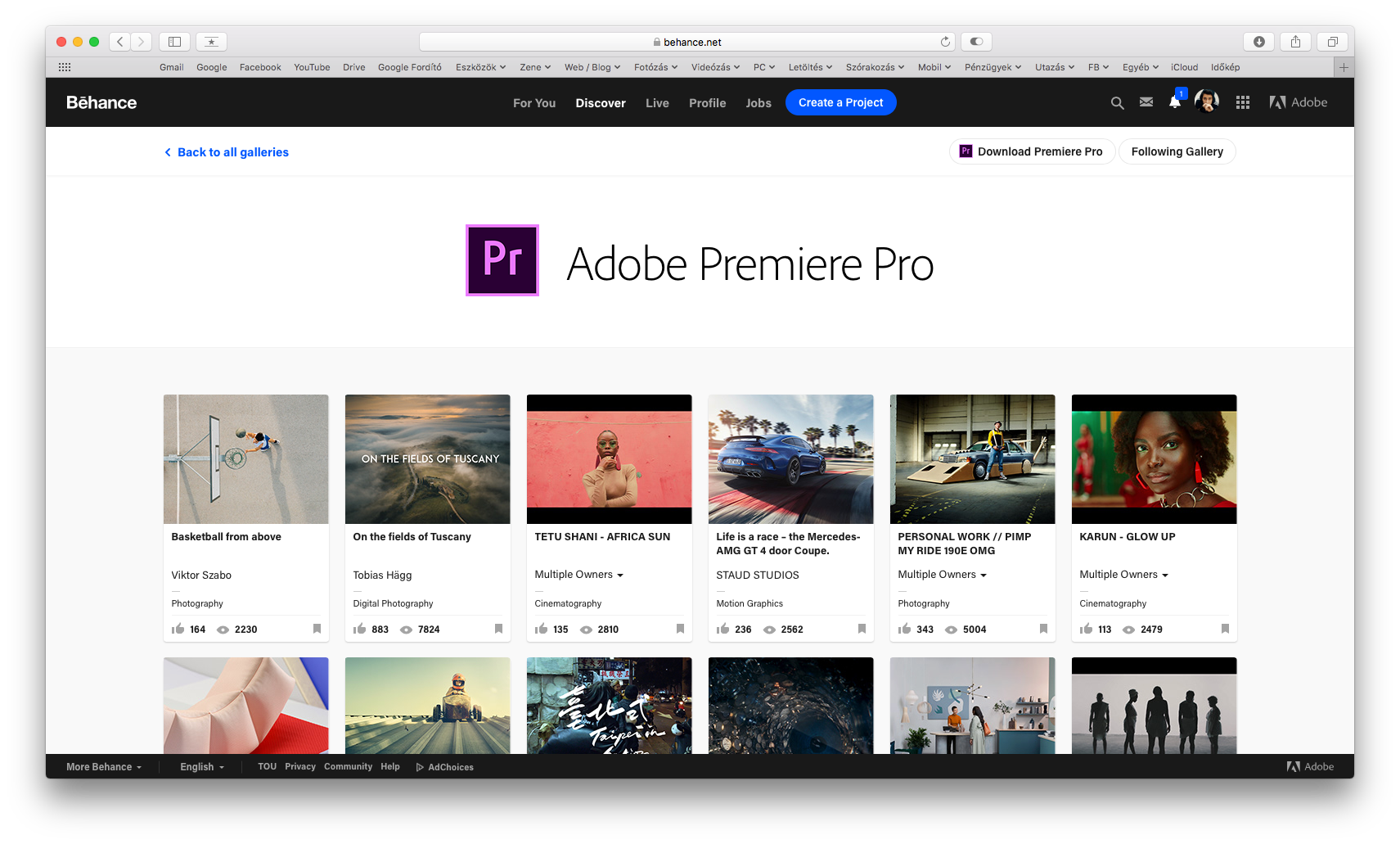
Task: Open the Privacy footer link
Action: pyautogui.click(x=300, y=767)
